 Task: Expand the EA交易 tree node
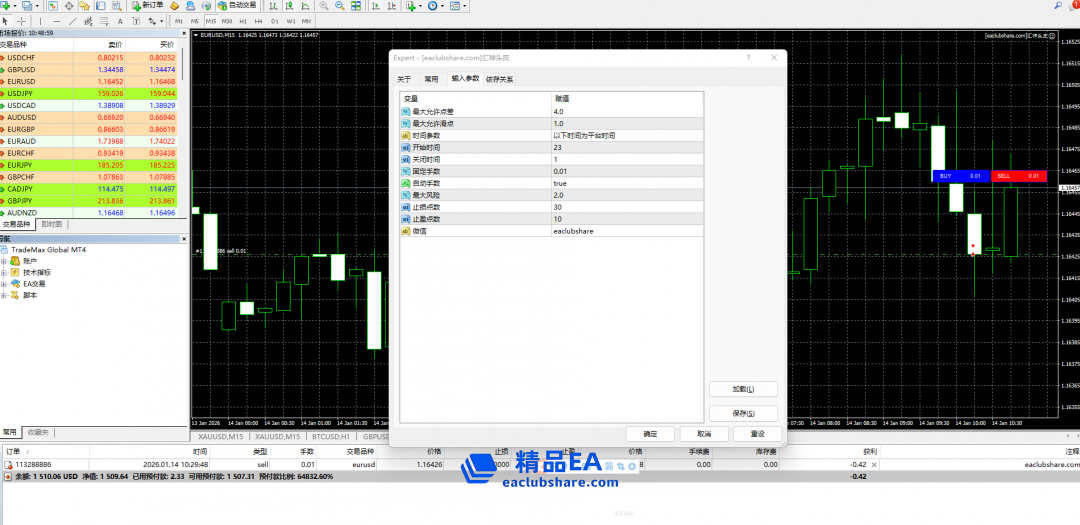coord(4,284)
